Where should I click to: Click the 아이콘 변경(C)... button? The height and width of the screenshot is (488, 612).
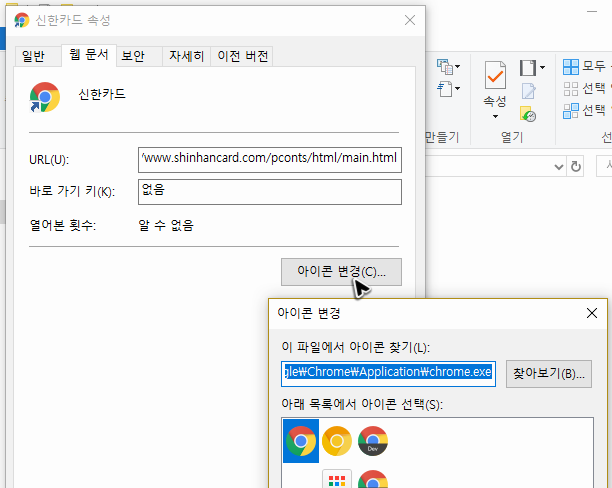point(341,272)
